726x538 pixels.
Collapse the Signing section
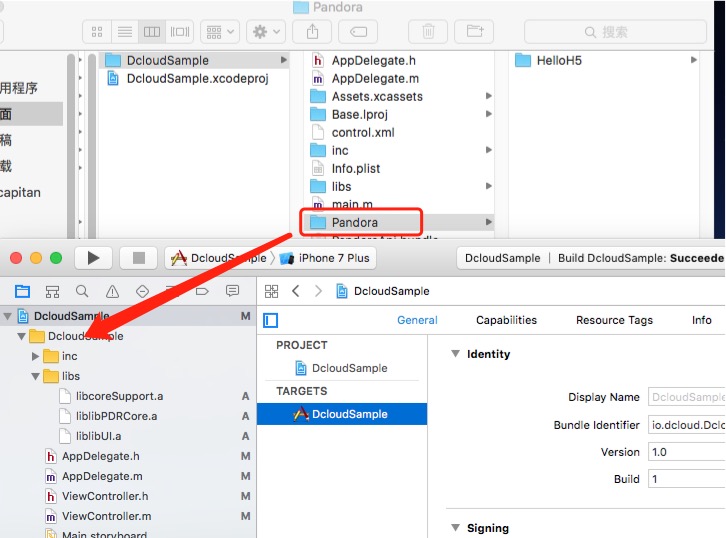tap(456, 528)
